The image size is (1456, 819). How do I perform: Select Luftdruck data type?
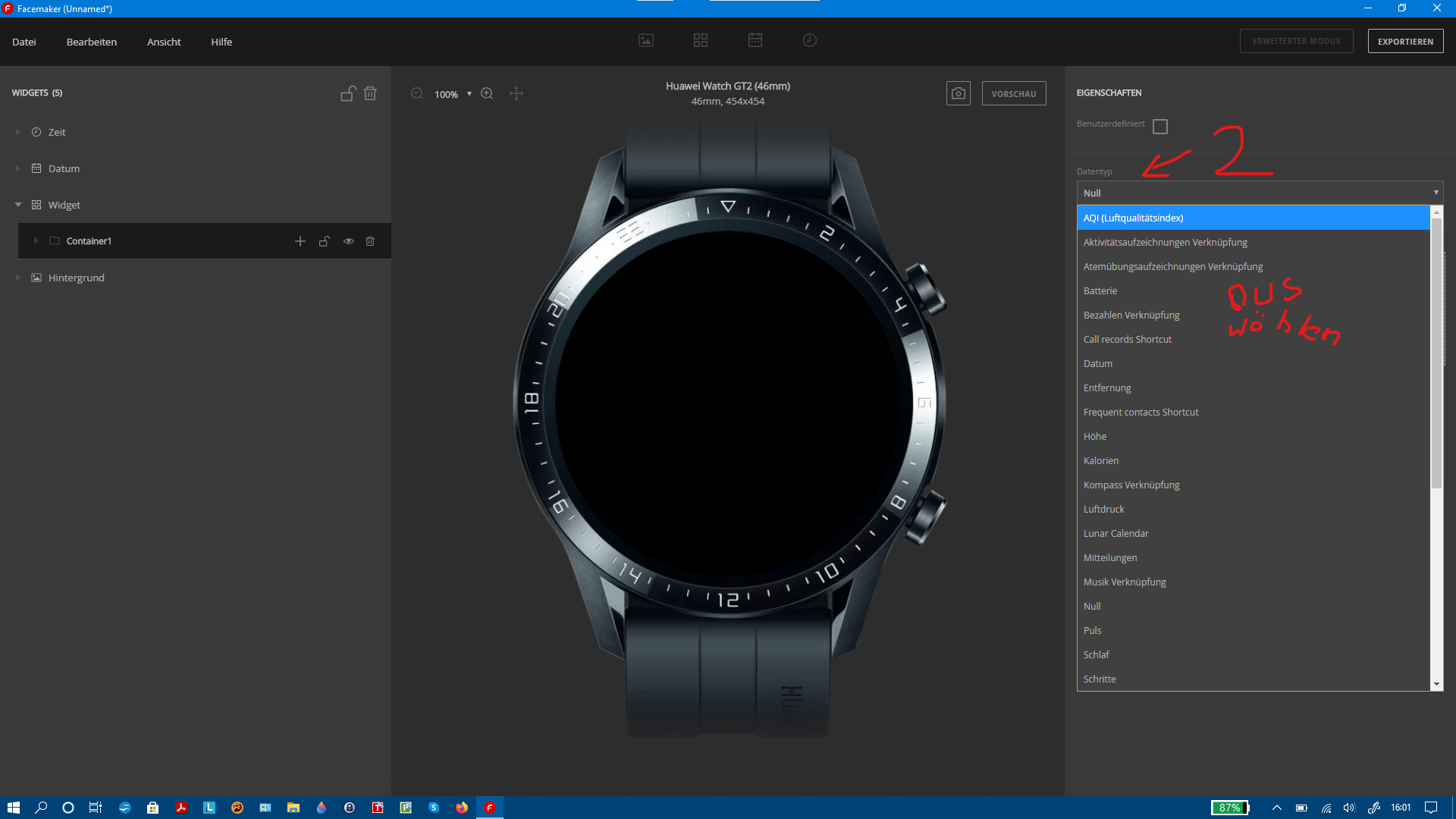point(1254,509)
